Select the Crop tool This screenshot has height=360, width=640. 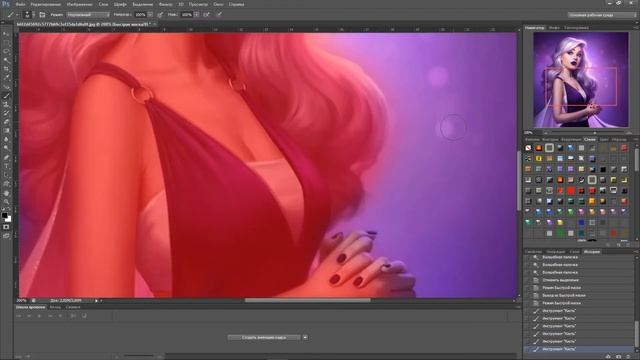point(6,69)
